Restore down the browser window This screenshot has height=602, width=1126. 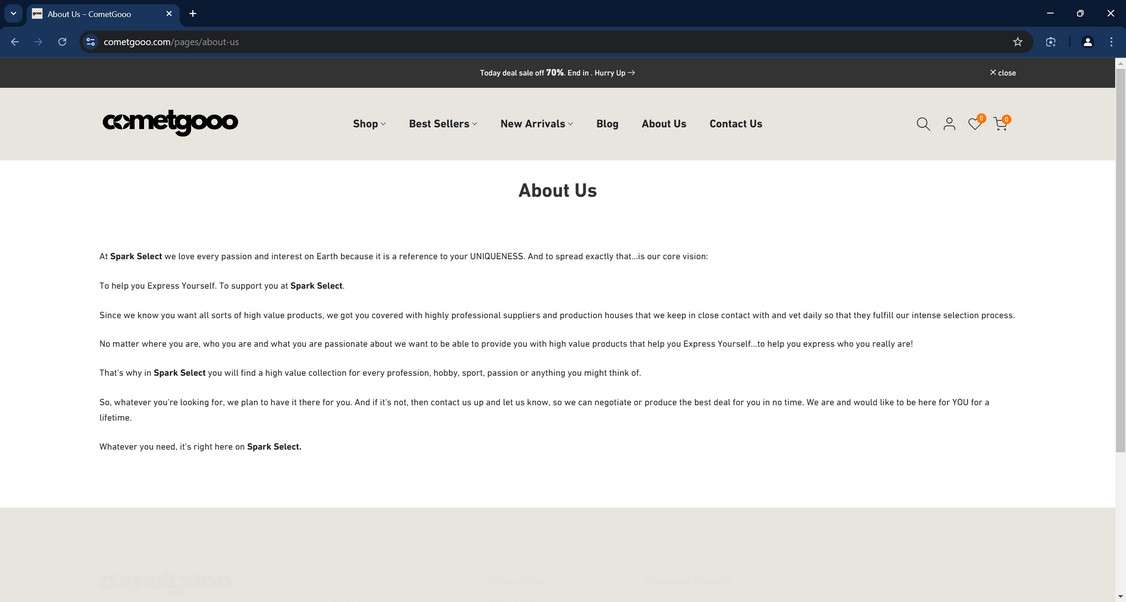click(1080, 13)
